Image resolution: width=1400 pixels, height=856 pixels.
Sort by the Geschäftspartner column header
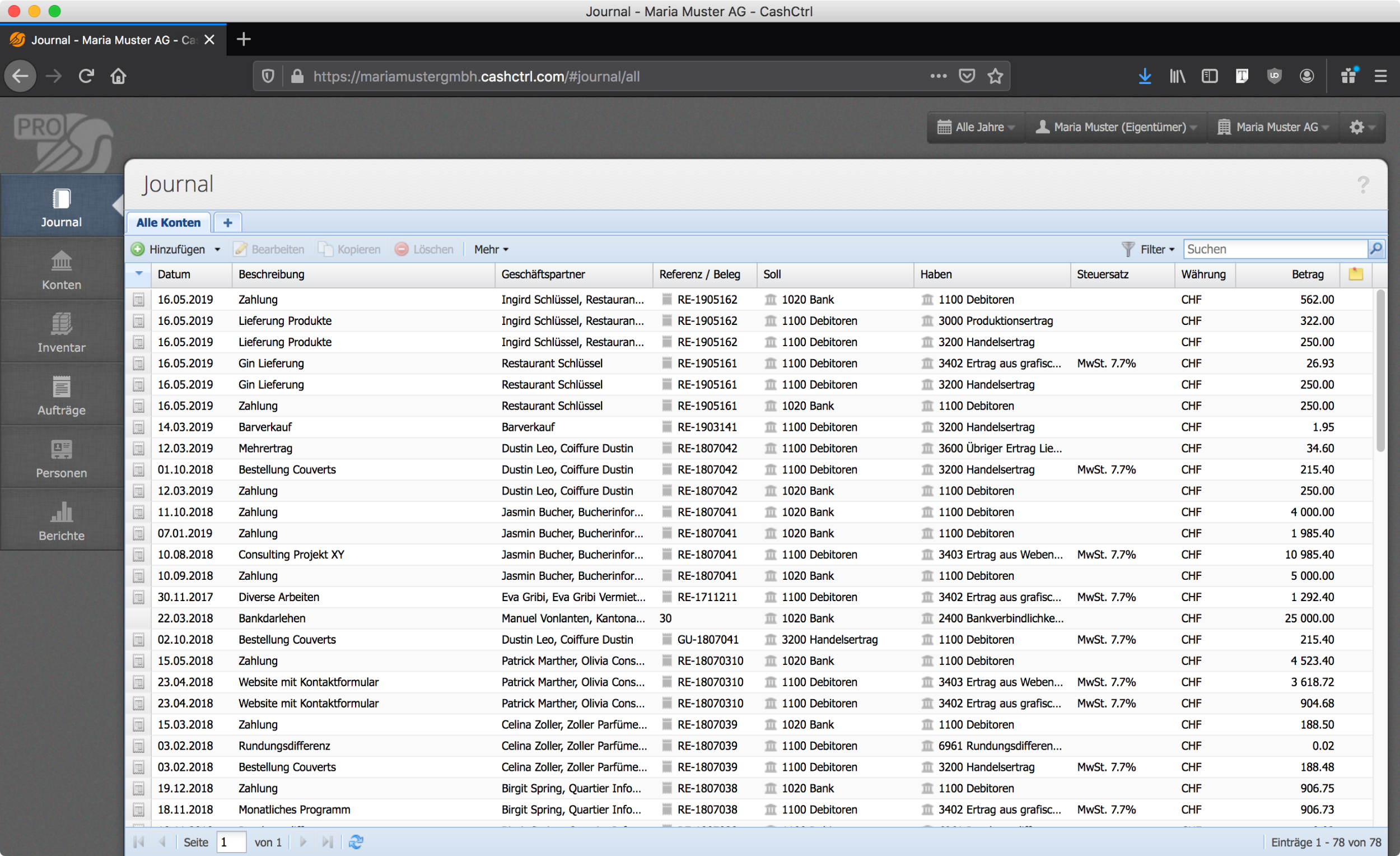click(x=574, y=274)
